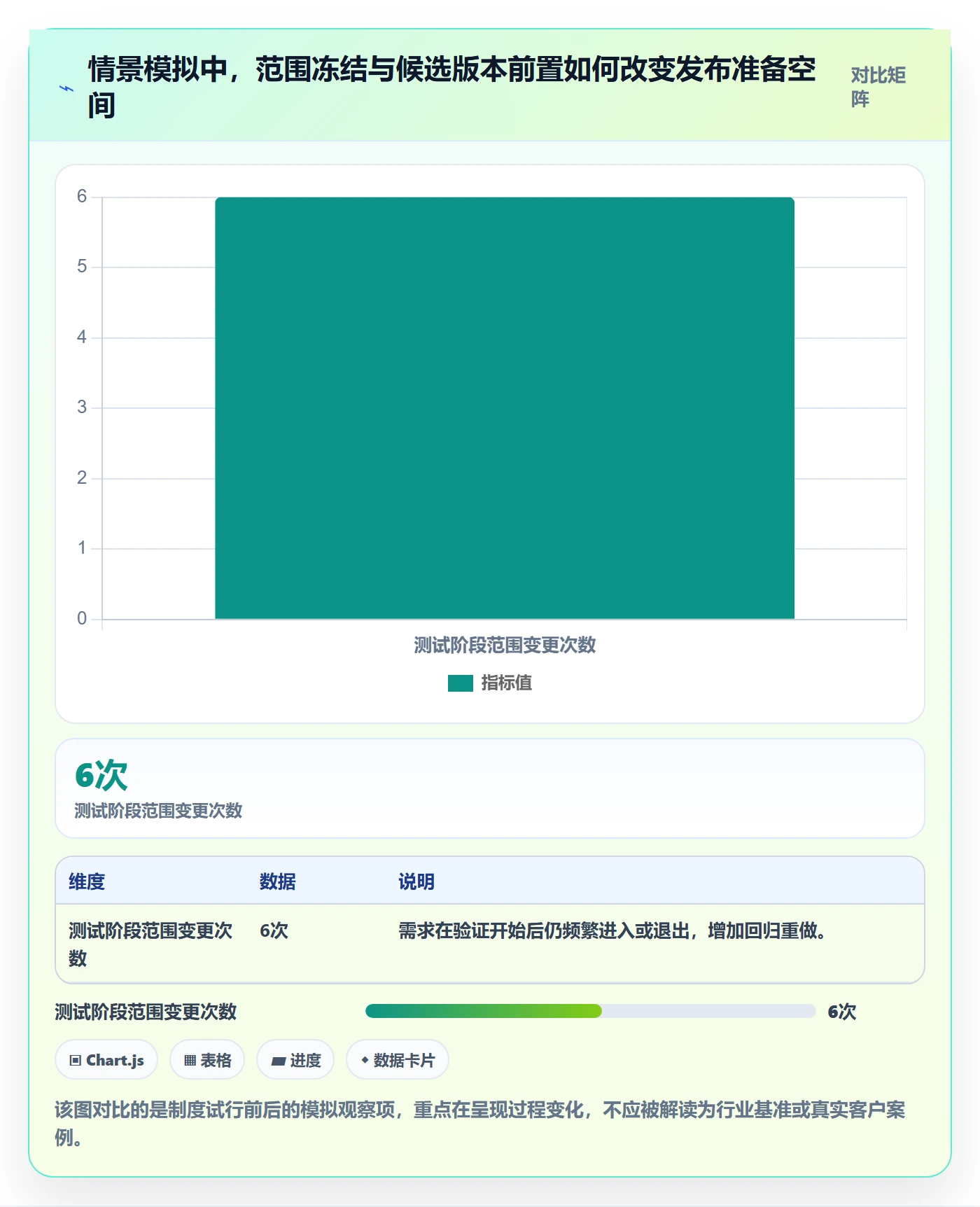Click the card title starting with 情景模拟中
Screen dimensions: 980x1207
tap(452, 87)
